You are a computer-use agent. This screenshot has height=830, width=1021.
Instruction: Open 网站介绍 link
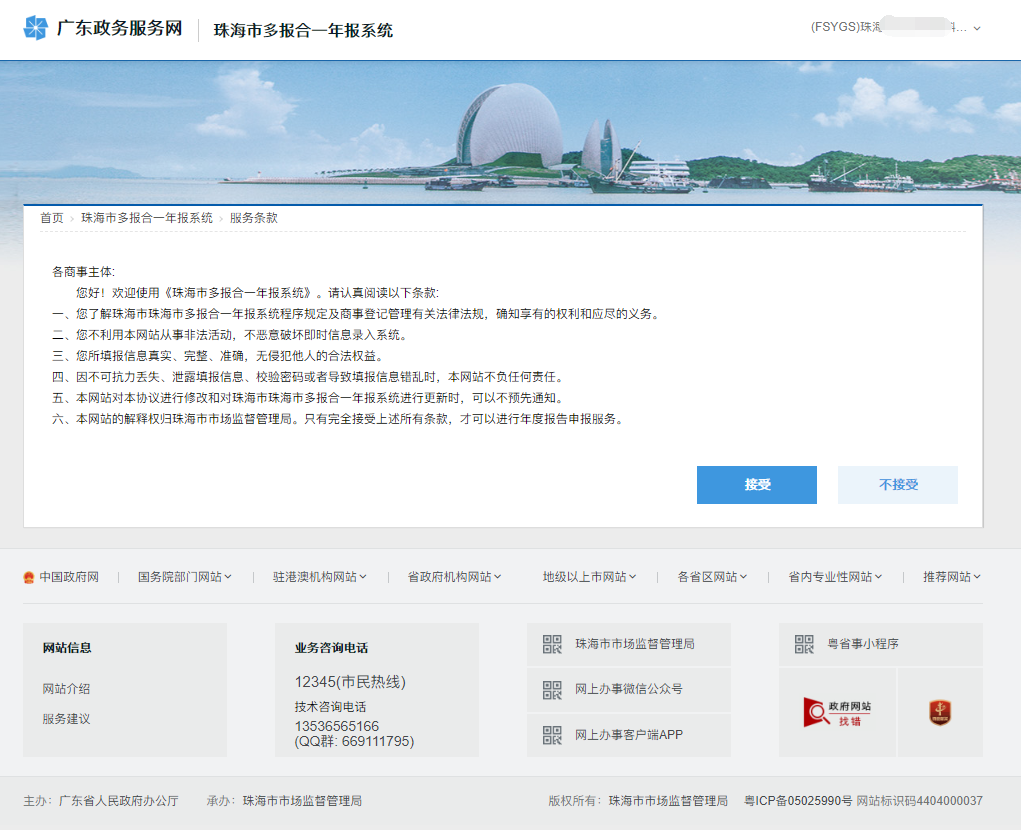click(66, 689)
